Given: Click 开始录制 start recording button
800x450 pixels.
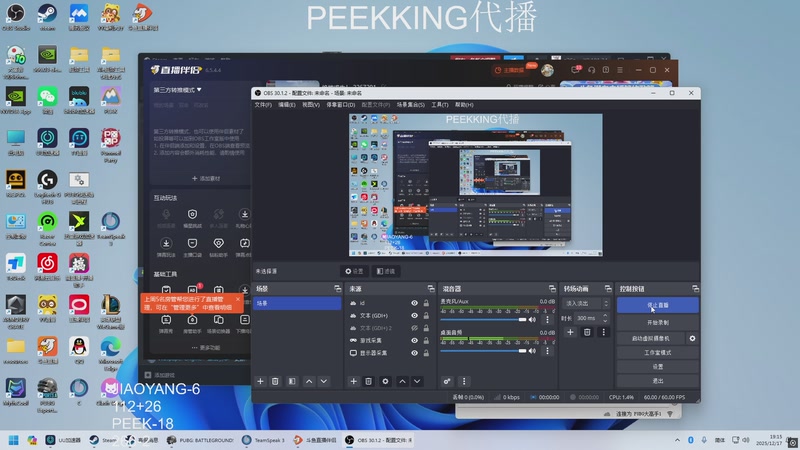Looking at the screenshot, I should (x=658, y=322).
